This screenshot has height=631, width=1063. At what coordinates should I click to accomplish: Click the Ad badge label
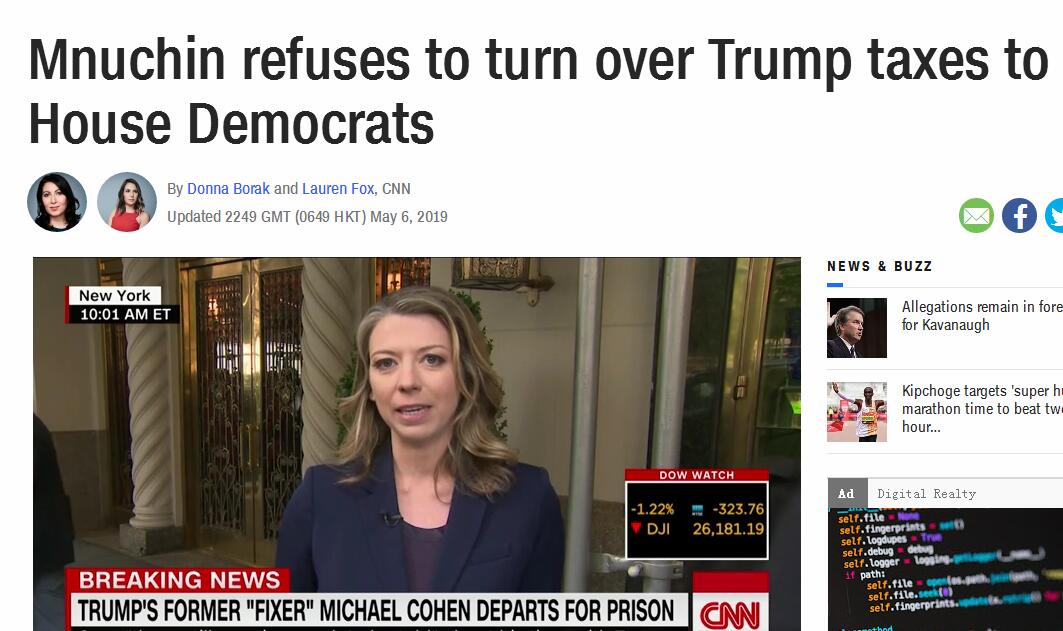[847, 493]
